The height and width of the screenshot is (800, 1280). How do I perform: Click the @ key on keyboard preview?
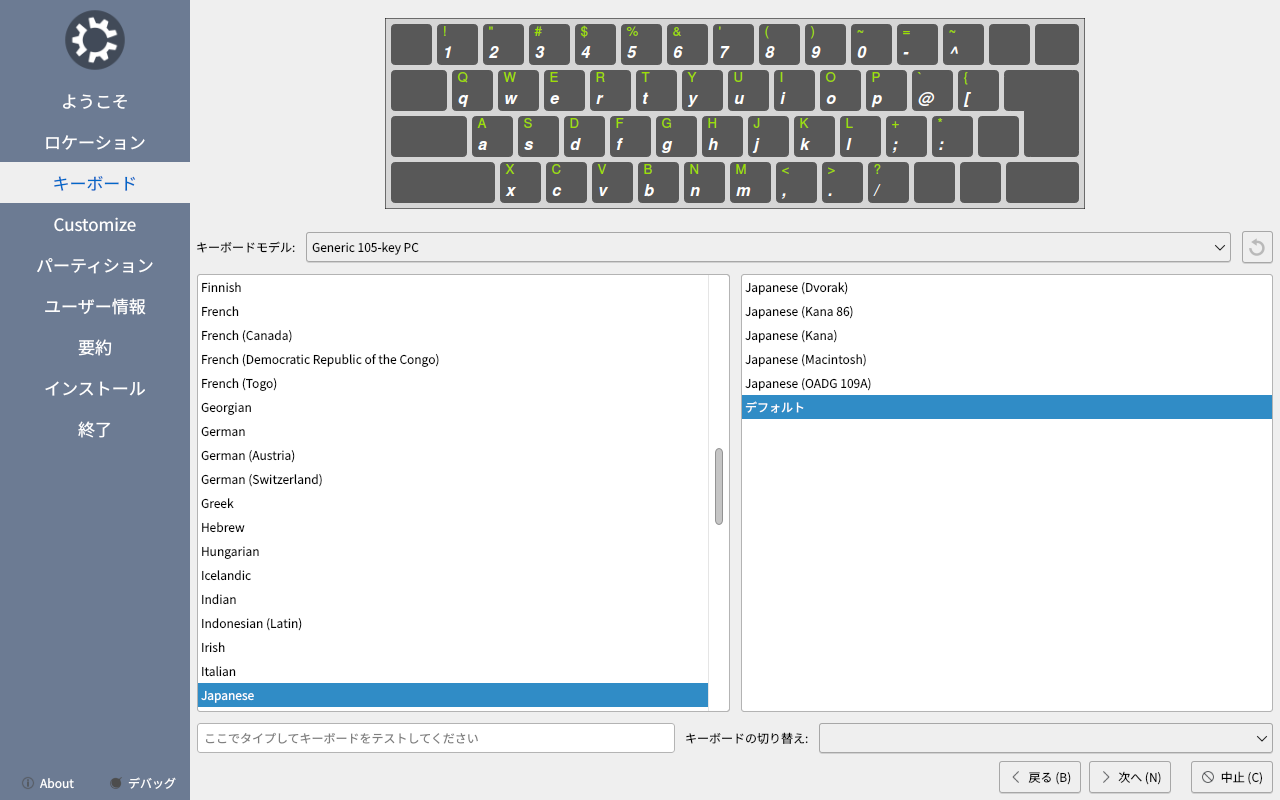(932, 90)
